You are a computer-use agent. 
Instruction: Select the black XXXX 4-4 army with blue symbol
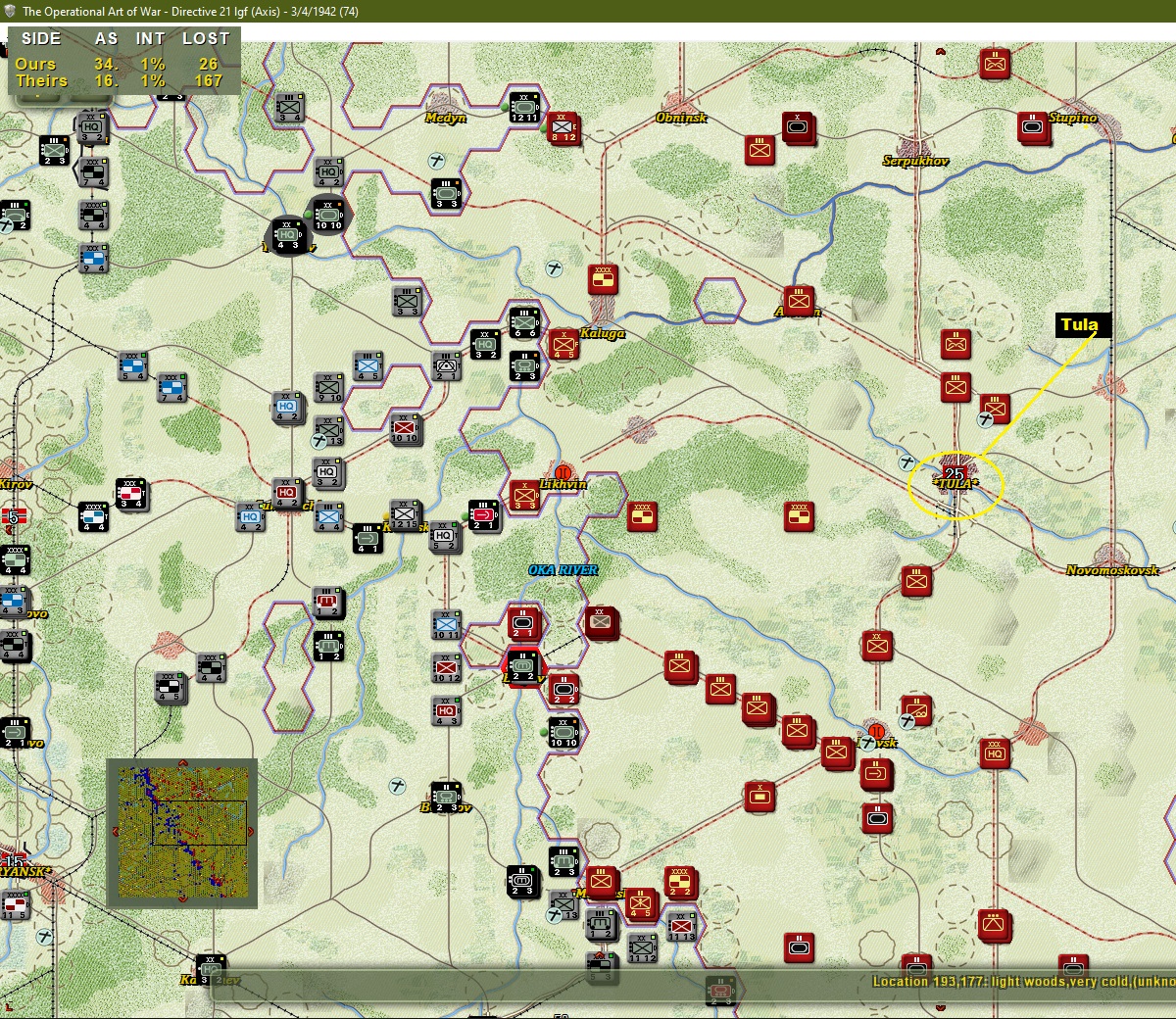(93, 516)
